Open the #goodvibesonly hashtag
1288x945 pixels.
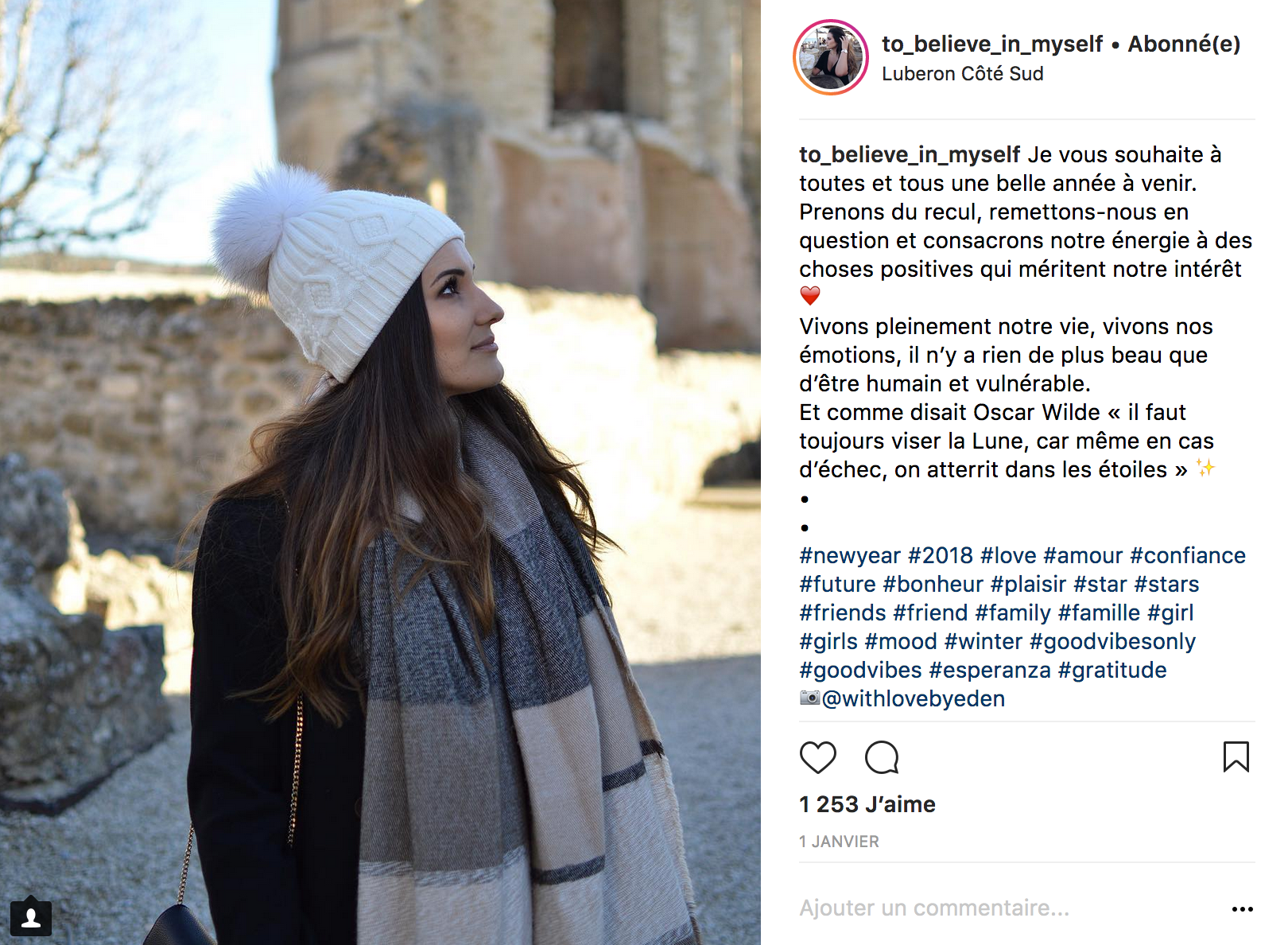coord(1112,641)
